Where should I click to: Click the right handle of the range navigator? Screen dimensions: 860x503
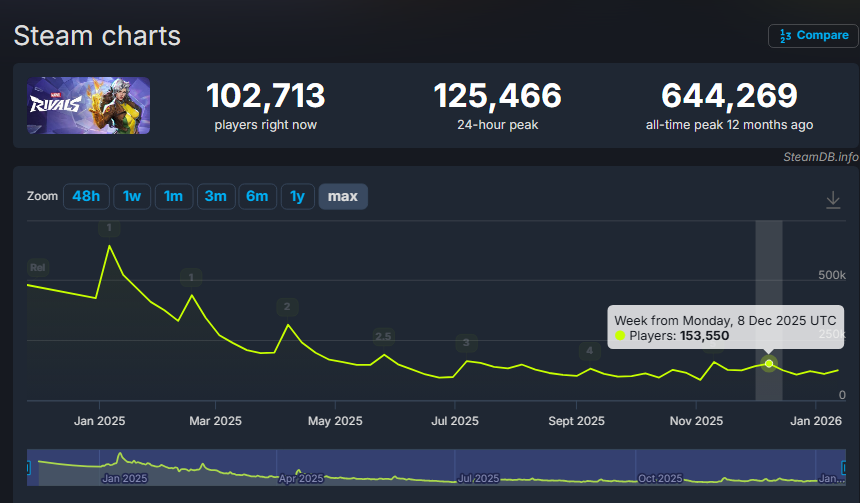(x=845, y=468)
